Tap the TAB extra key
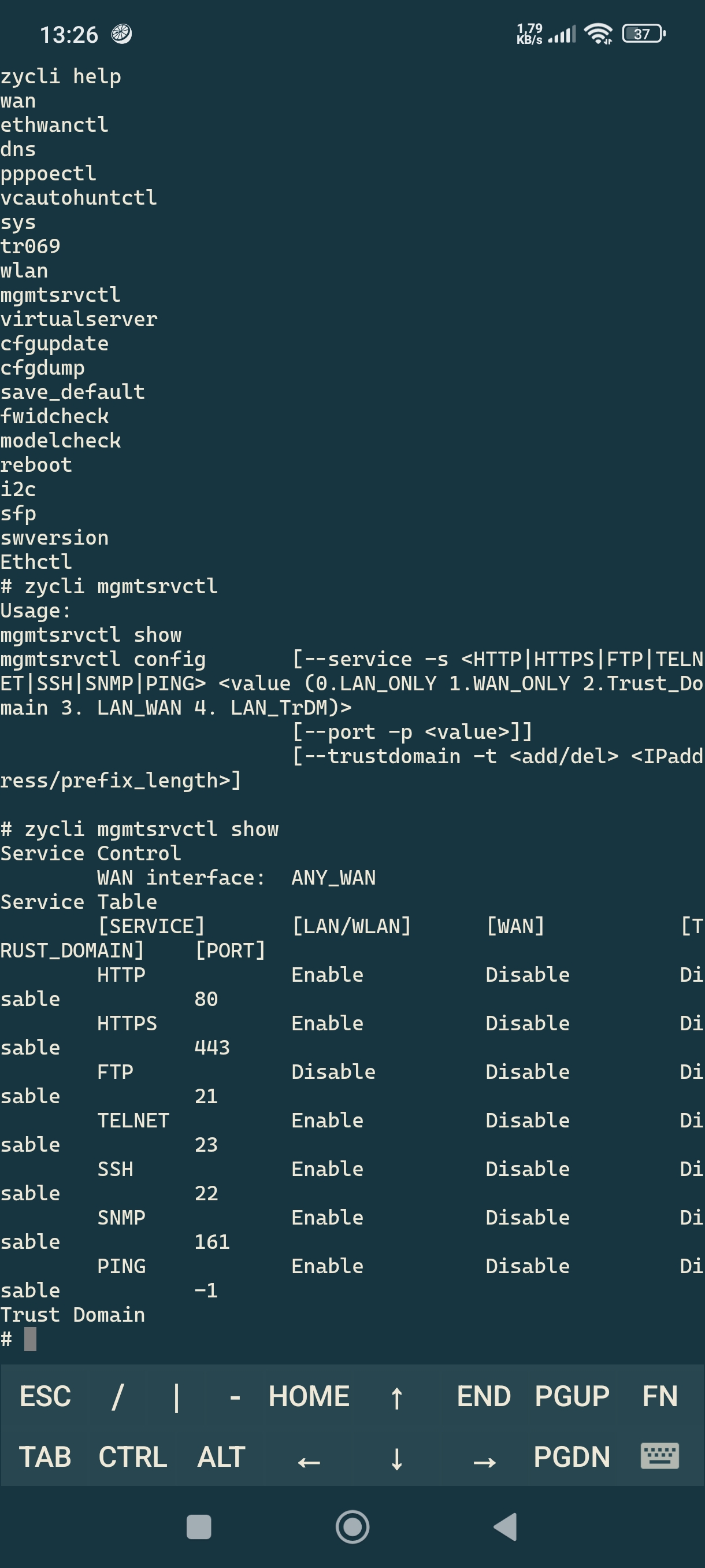The image size is (705, 1568). [x=45, y=1457]
